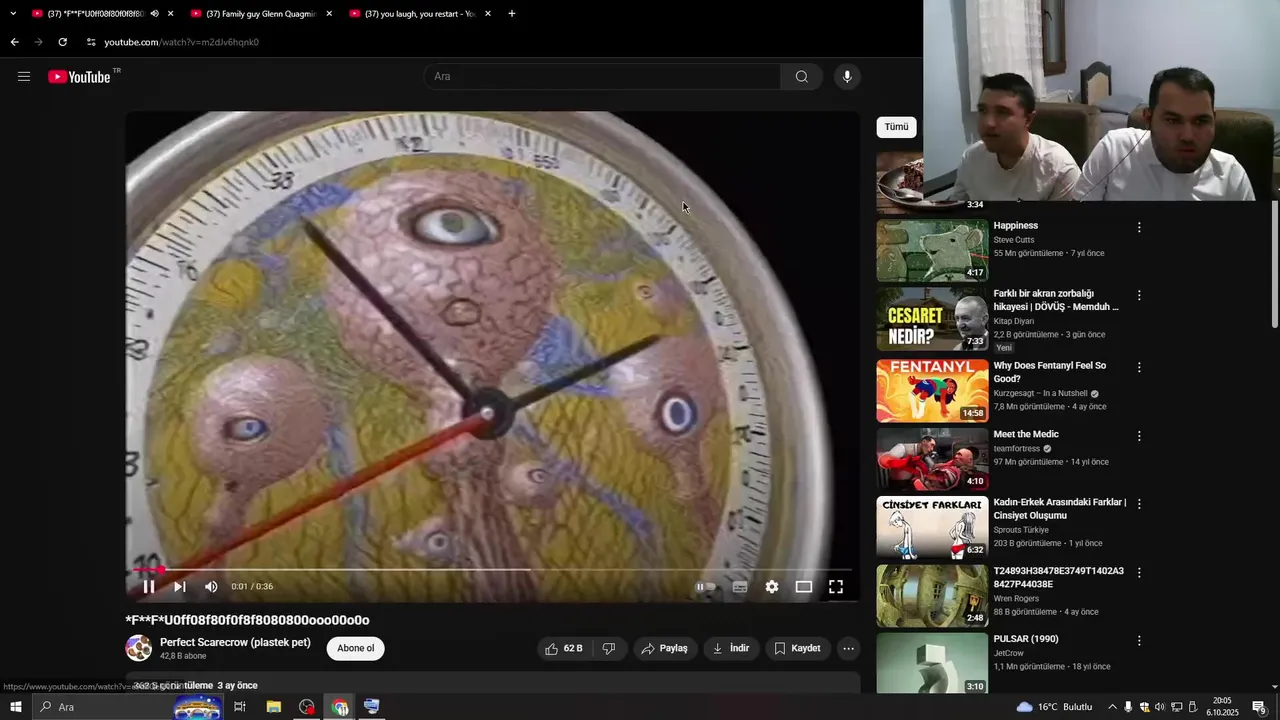
Task: Pause the playing video
Action: click(x=149, y=587)
